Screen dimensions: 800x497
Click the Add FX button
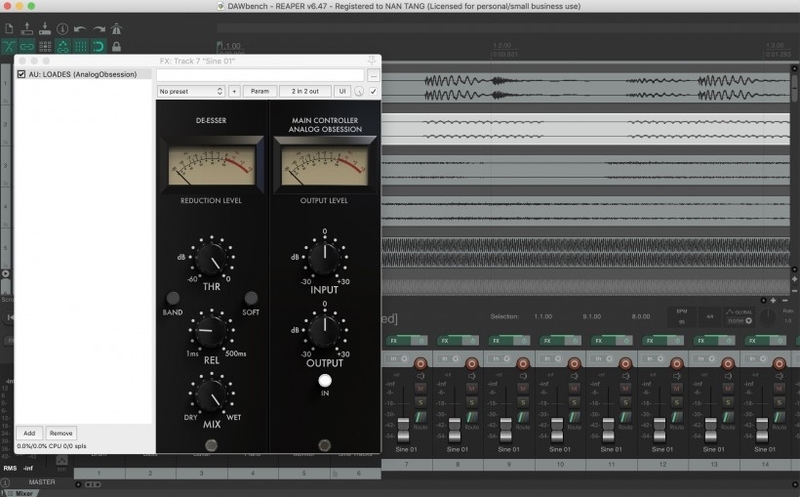click(30, 433)
